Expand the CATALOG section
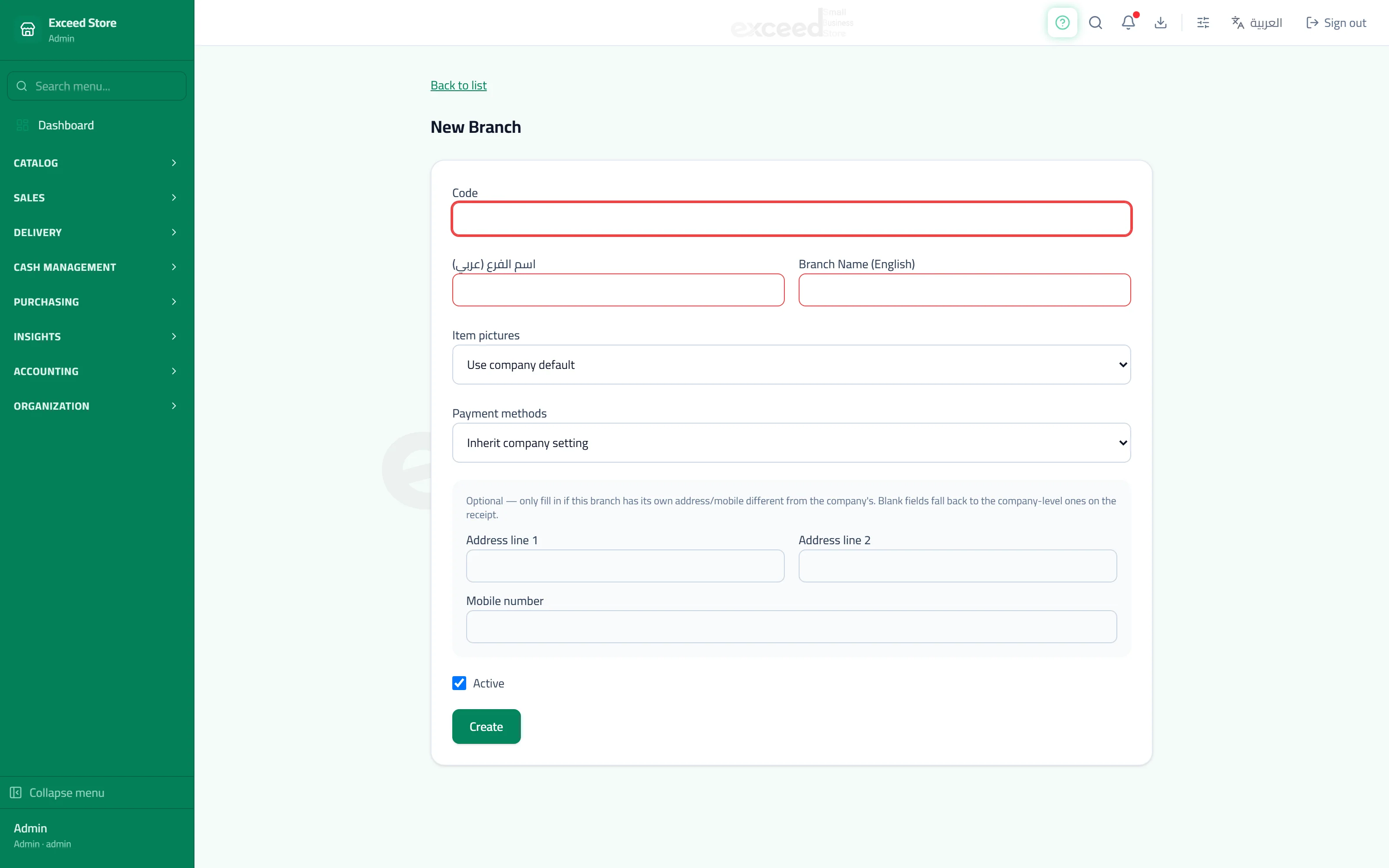 tap(96, 163)
